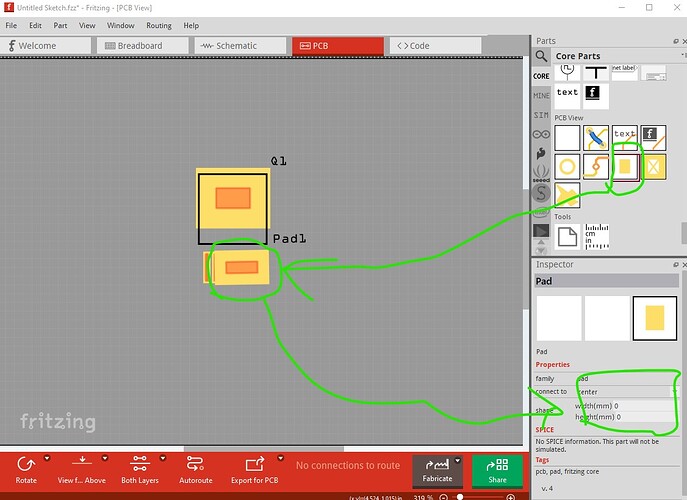Screen dimensions: 687x500
Task: Open View from Above dropdown arrow
Action: 105,458
